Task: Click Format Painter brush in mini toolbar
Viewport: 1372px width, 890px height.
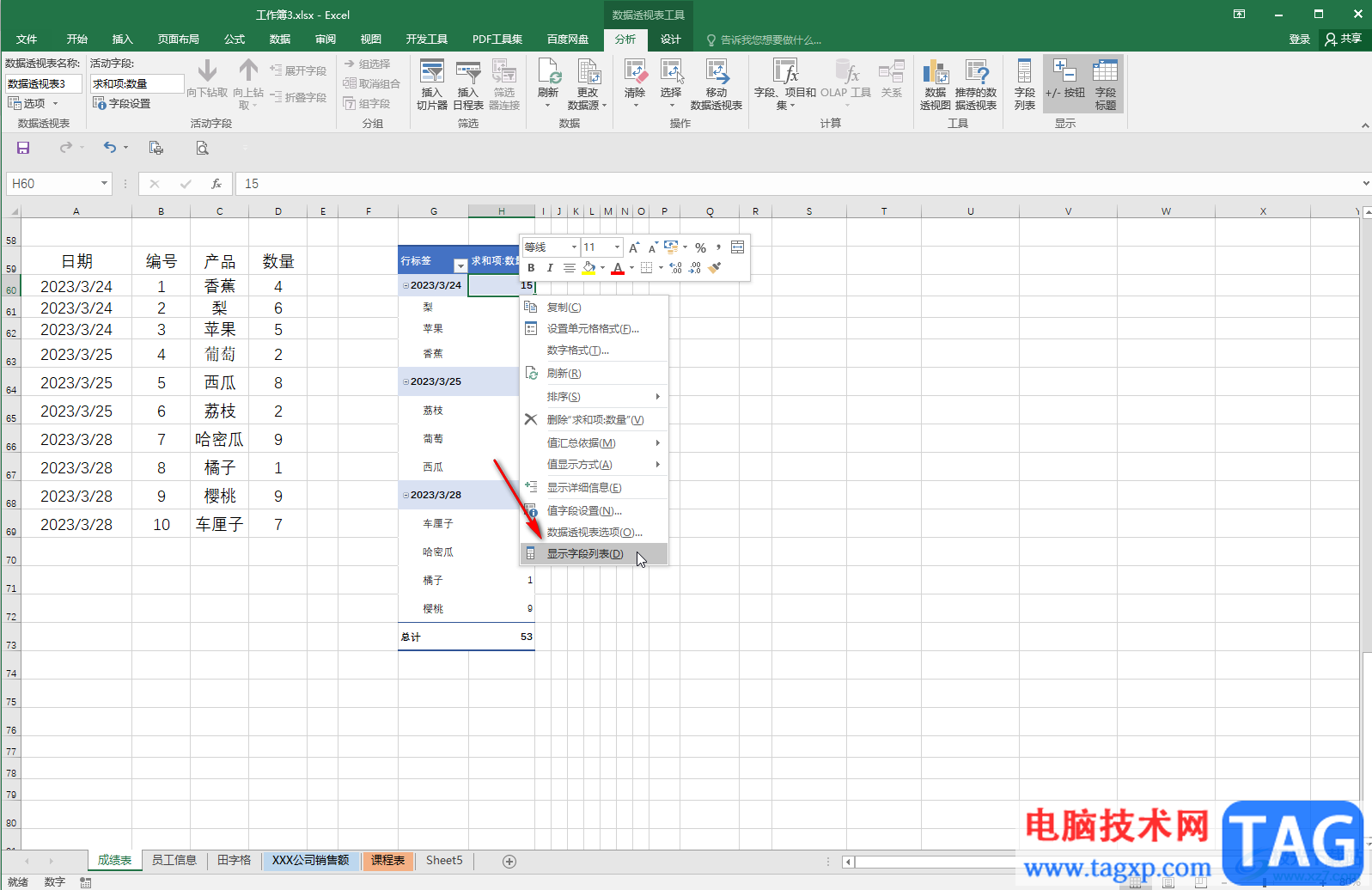Action: (715, 268)
